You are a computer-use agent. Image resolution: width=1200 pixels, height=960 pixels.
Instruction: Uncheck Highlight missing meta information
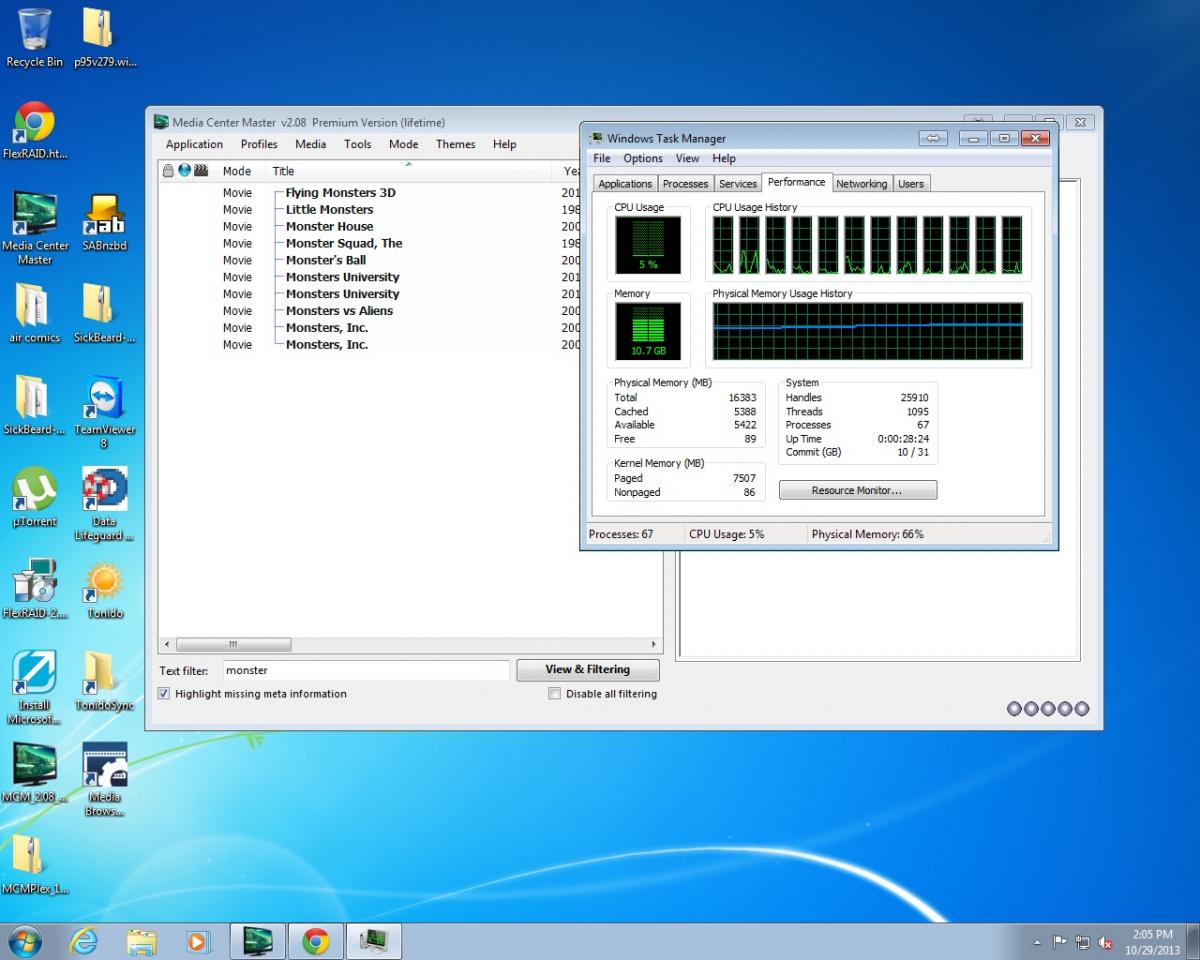164,694
